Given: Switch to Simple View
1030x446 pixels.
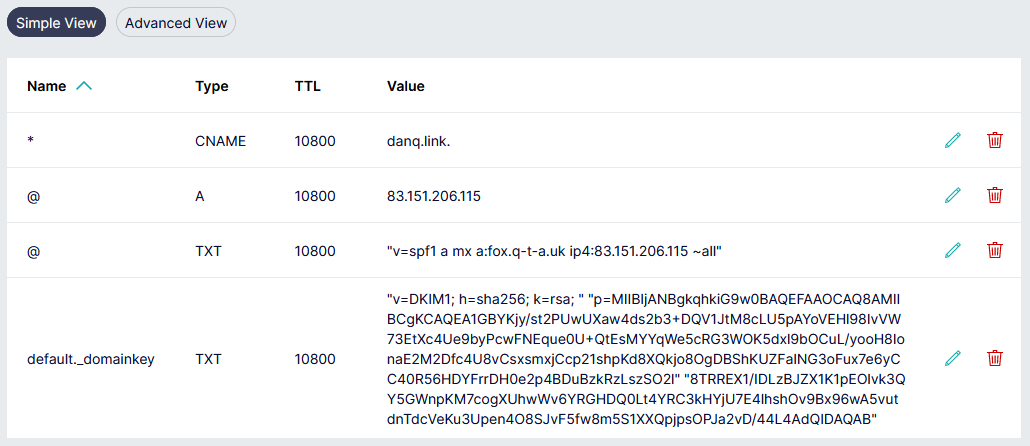Looking at the screenshot, I should click(x=57, y=23).
